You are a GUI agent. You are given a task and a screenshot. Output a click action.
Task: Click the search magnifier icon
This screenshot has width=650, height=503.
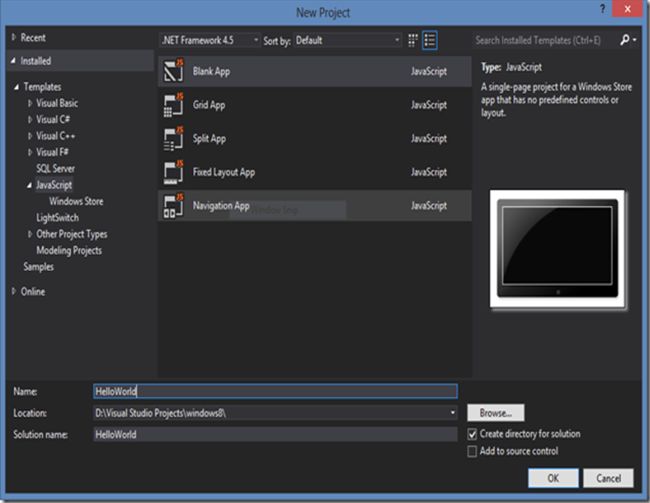point(625,40)
